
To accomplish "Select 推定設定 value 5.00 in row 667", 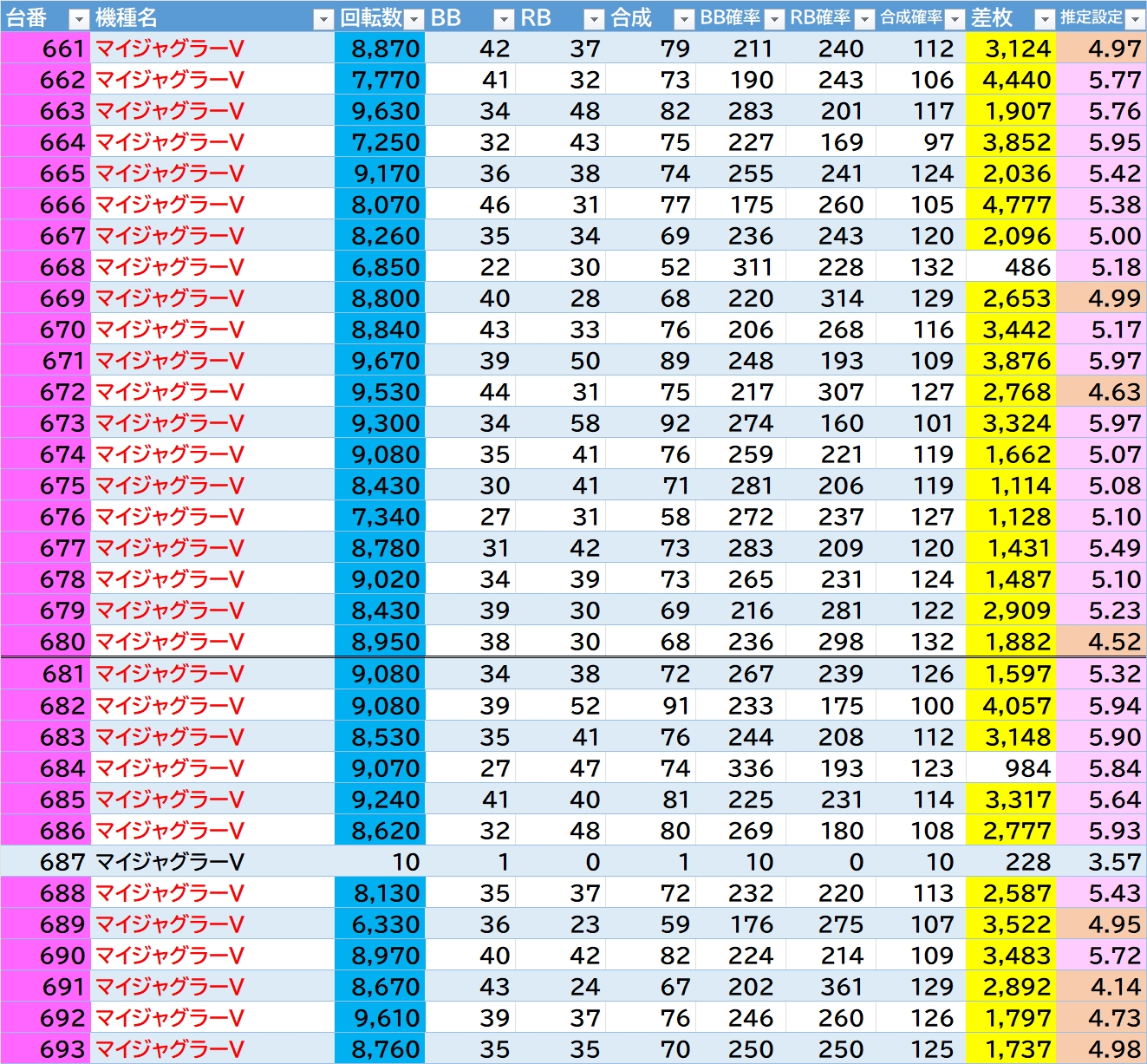I will coord(1101,236).
